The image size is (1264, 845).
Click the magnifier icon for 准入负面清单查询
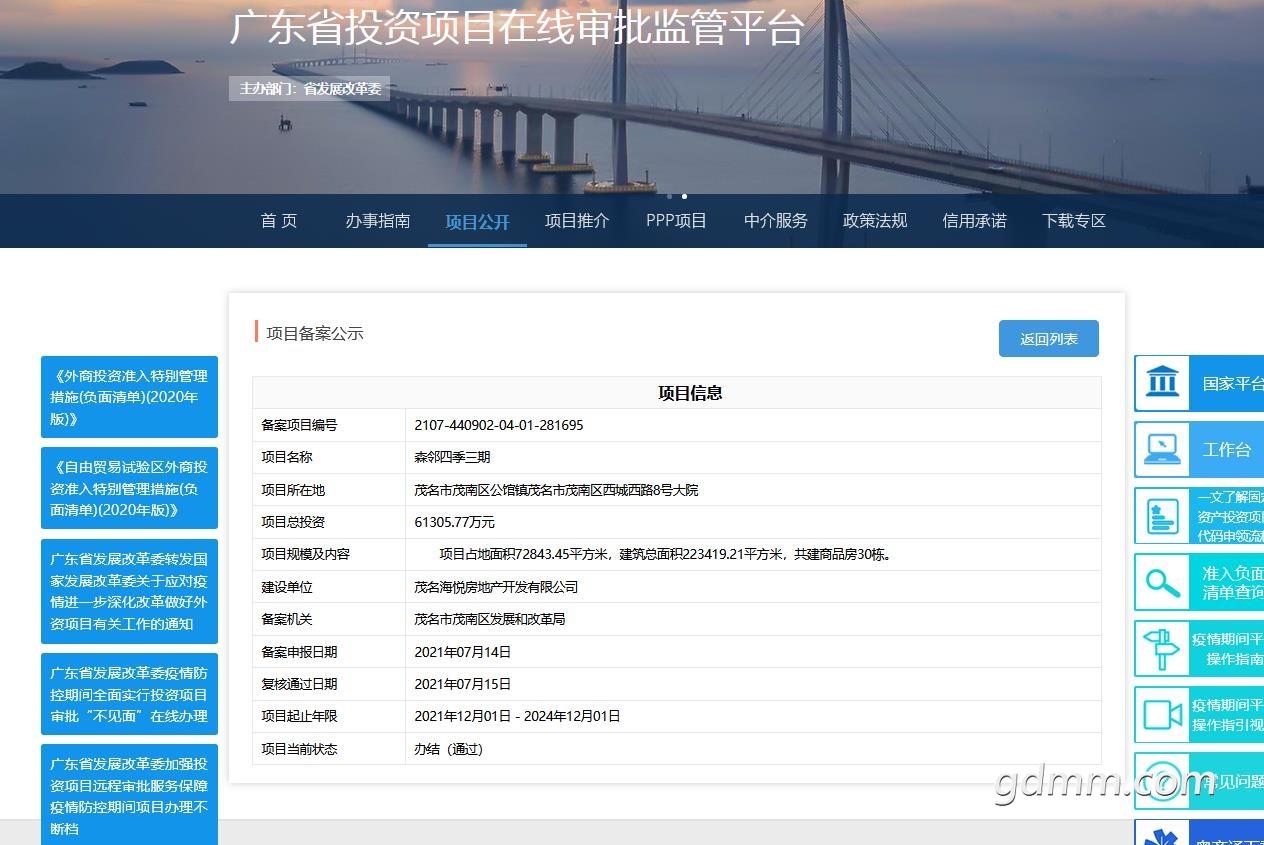click(x=1162, y=582)
